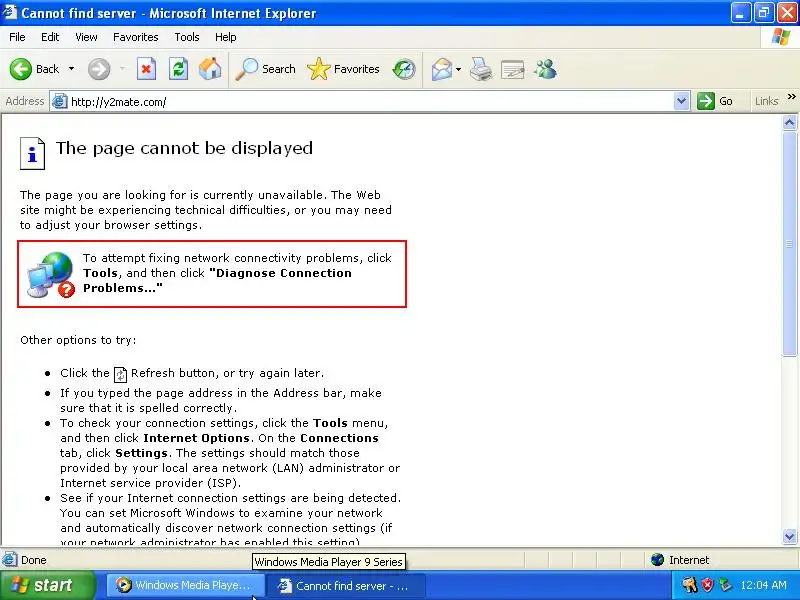Open the Search pane button
The image size is (800, 600).
pos(265,69)
